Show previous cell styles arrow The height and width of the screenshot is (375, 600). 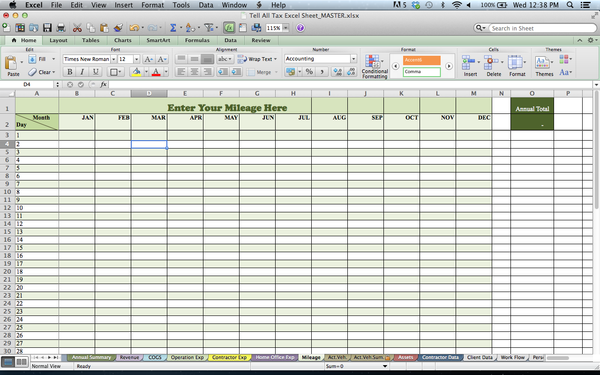396,66
